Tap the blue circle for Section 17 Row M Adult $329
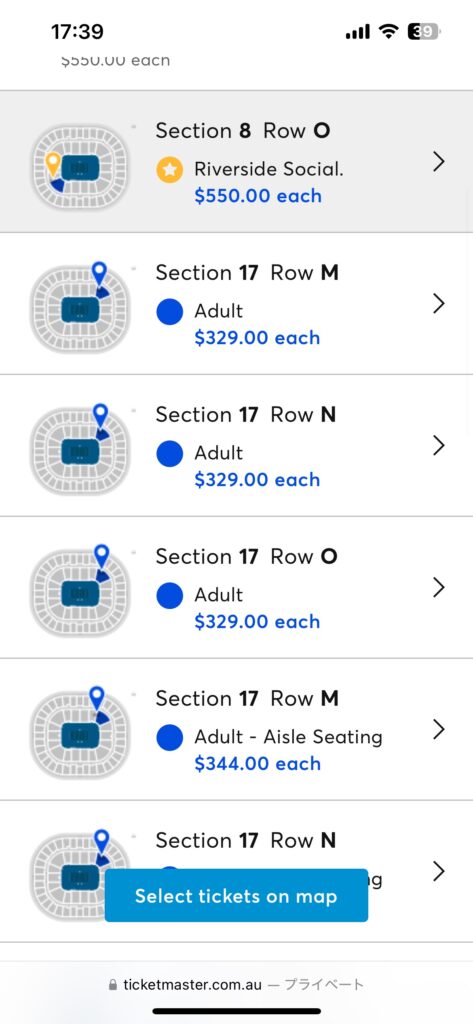Image resolution: width=473 pixels, height=1024 pixels. (x=170, y=312)
